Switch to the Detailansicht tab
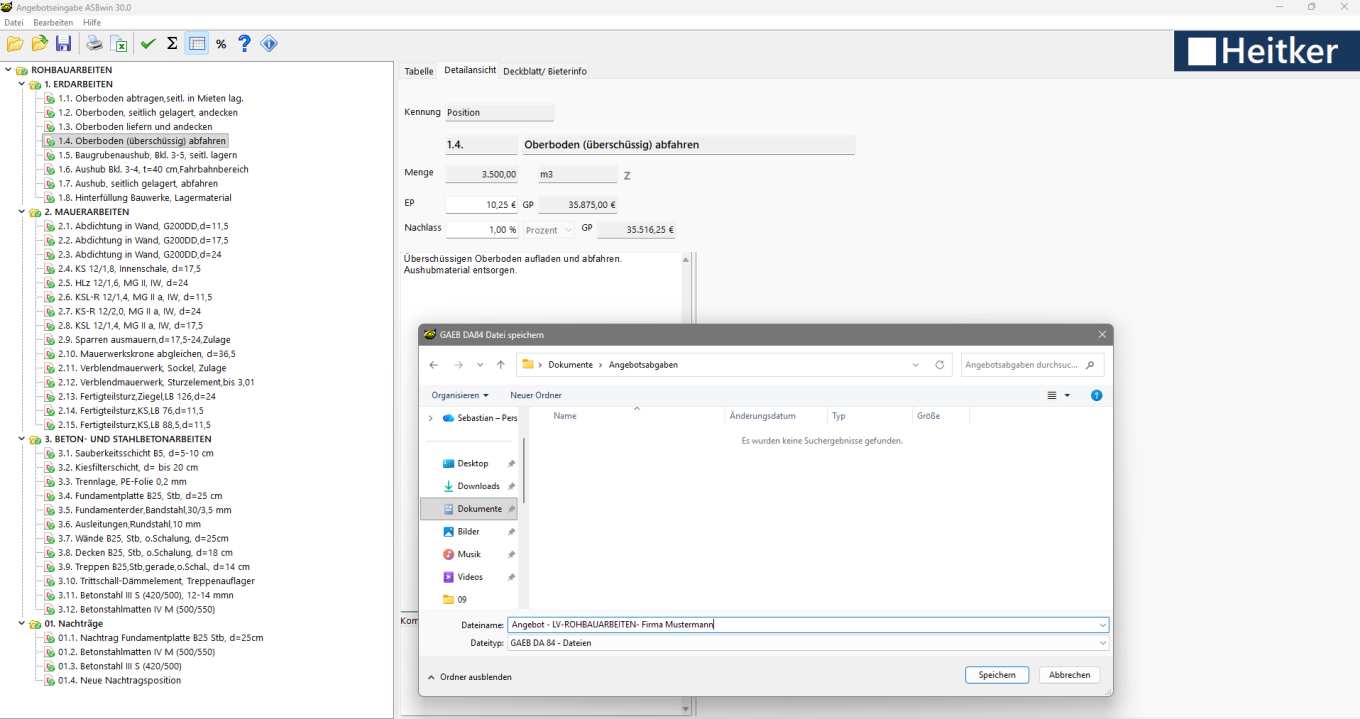Image resolution: width=1360 pixels, height=719 pixels. pos(470,71)
